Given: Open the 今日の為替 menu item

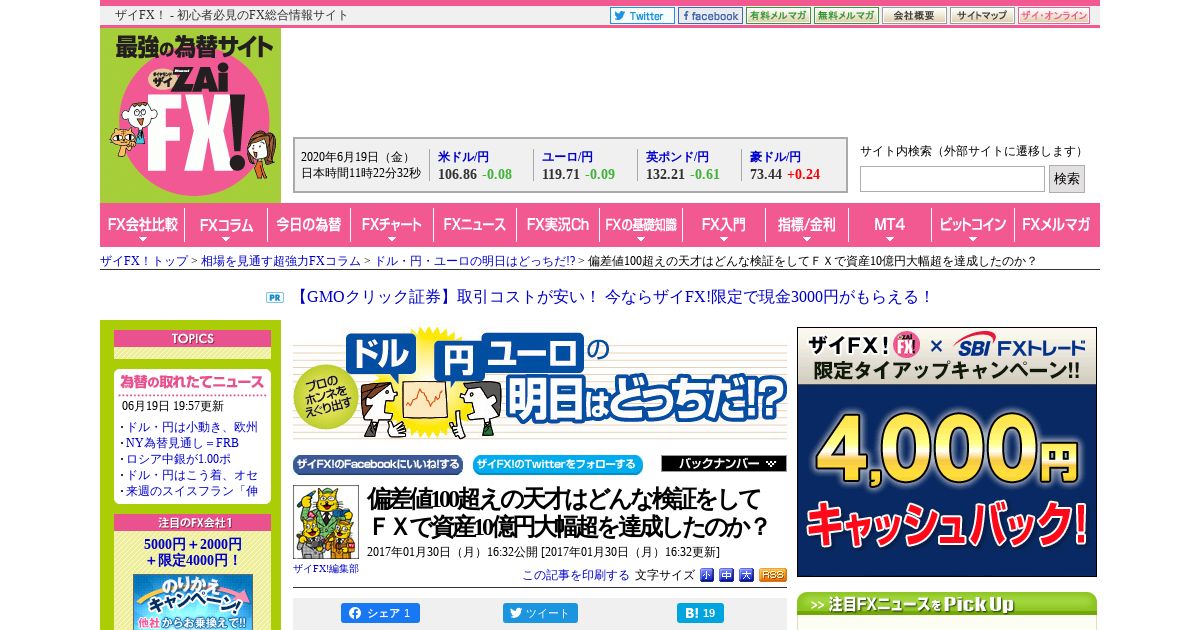Looking at the screenshot, I should (x=309, y=225).
